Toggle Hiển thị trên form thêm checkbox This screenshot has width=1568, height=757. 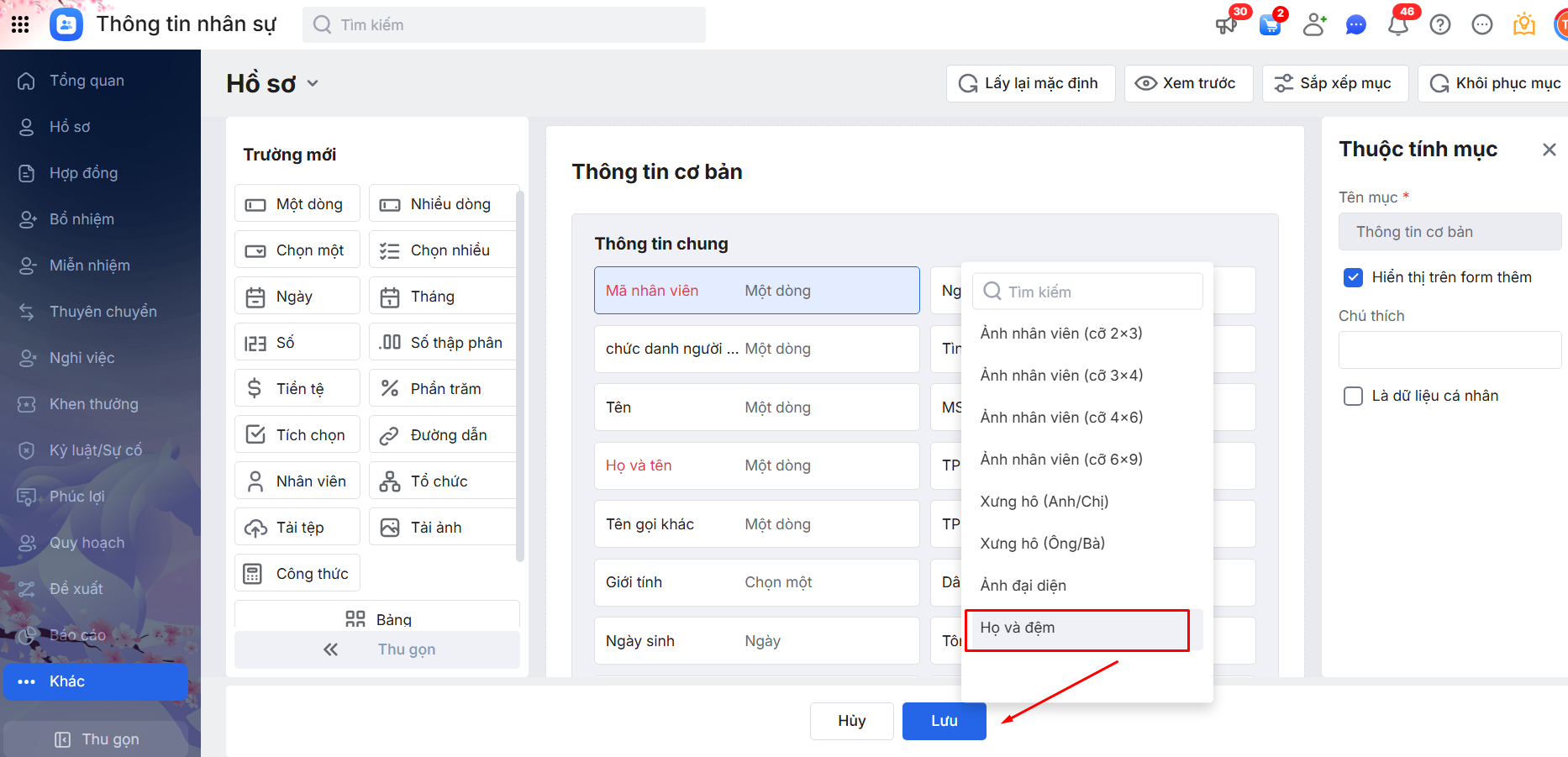click(1353, 277)
